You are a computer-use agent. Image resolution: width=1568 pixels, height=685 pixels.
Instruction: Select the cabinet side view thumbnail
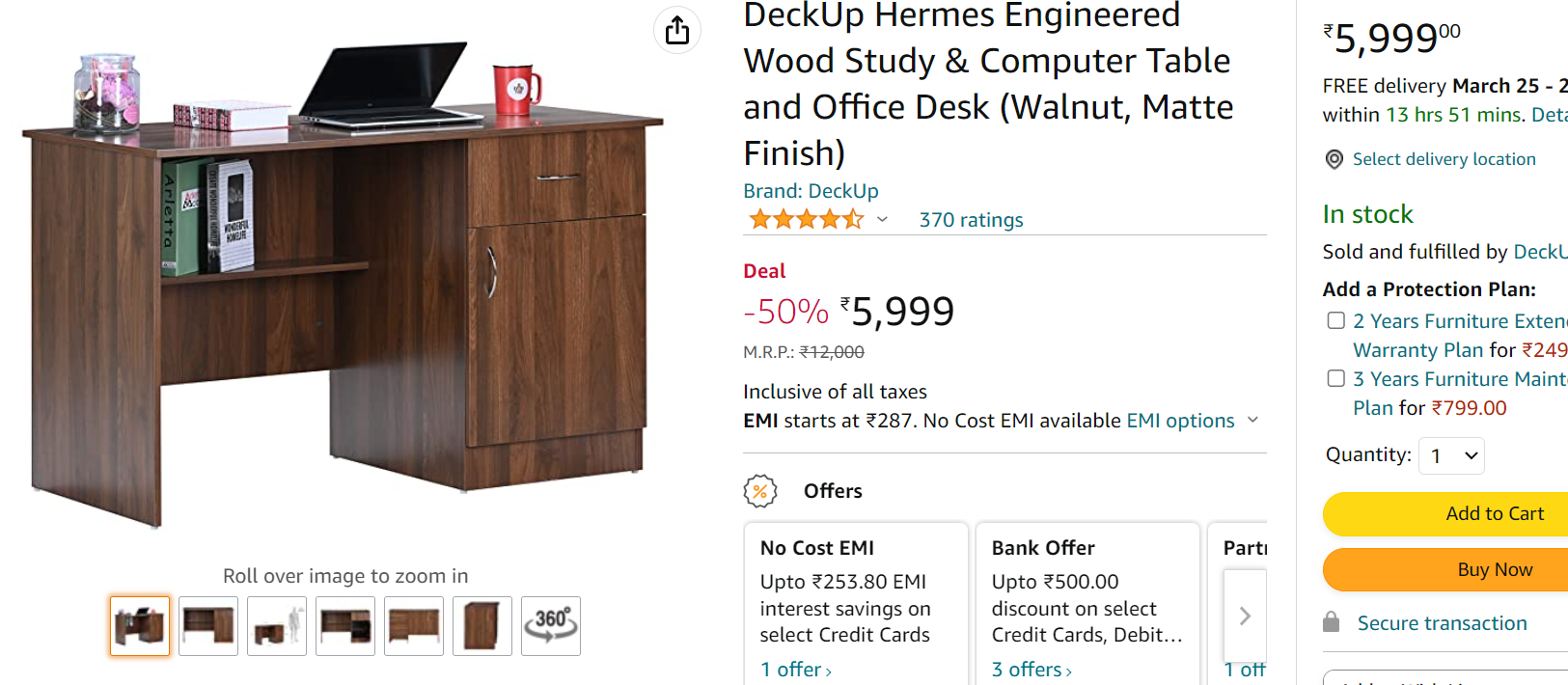tap(482, 626)
